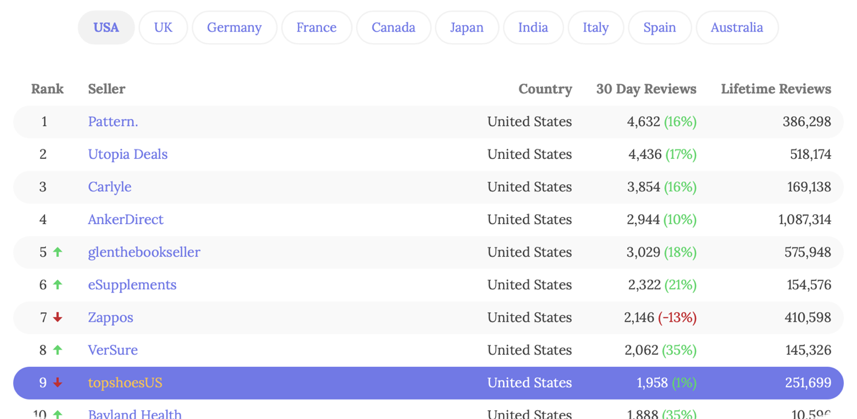Open the Pattern. seller link
Screen dimensions: 857x419
point(113,122)
